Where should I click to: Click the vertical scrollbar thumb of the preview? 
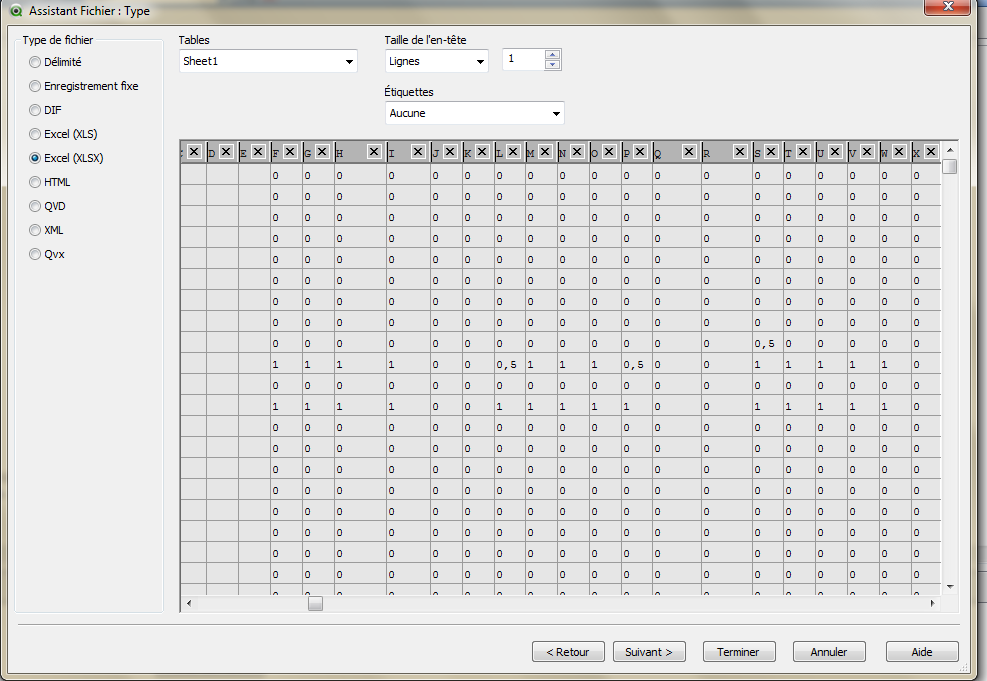pos(950,167)
